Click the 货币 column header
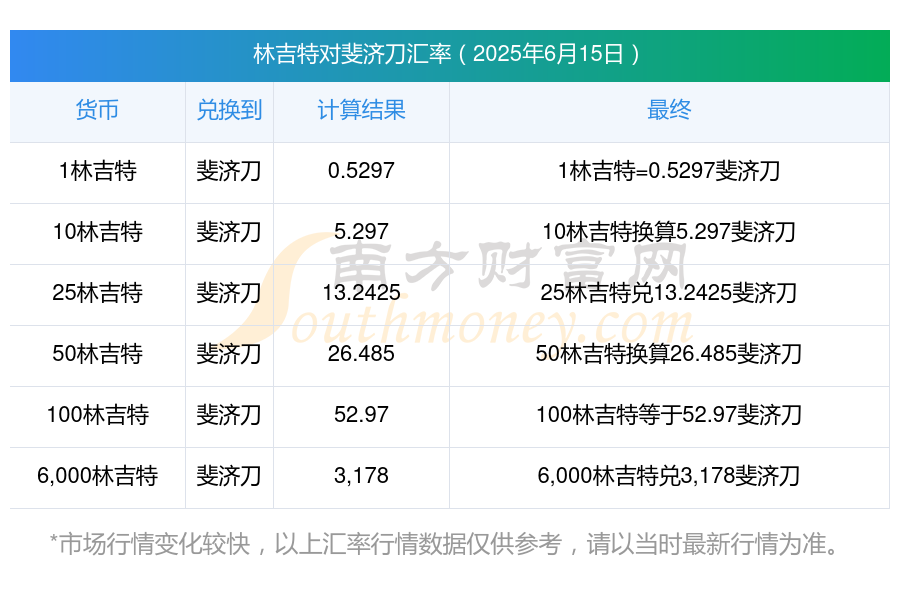This screenshot has height=600, width=900. click(x=97, y=110)
